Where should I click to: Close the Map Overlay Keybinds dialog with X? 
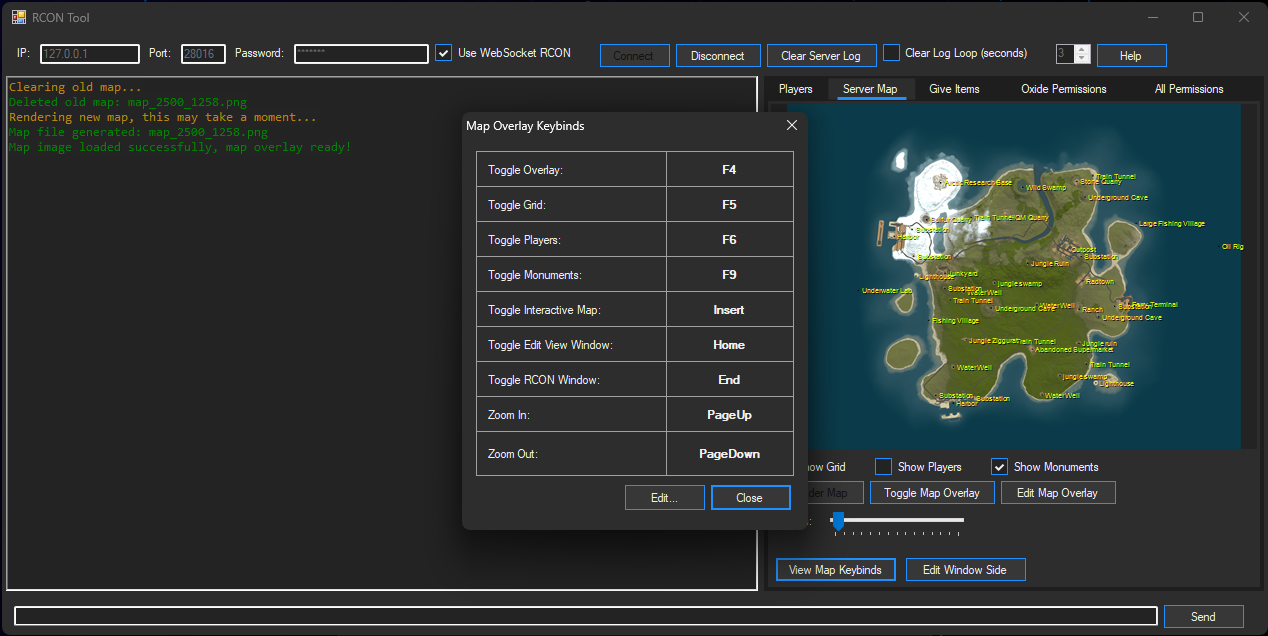(x=792, y=125)
